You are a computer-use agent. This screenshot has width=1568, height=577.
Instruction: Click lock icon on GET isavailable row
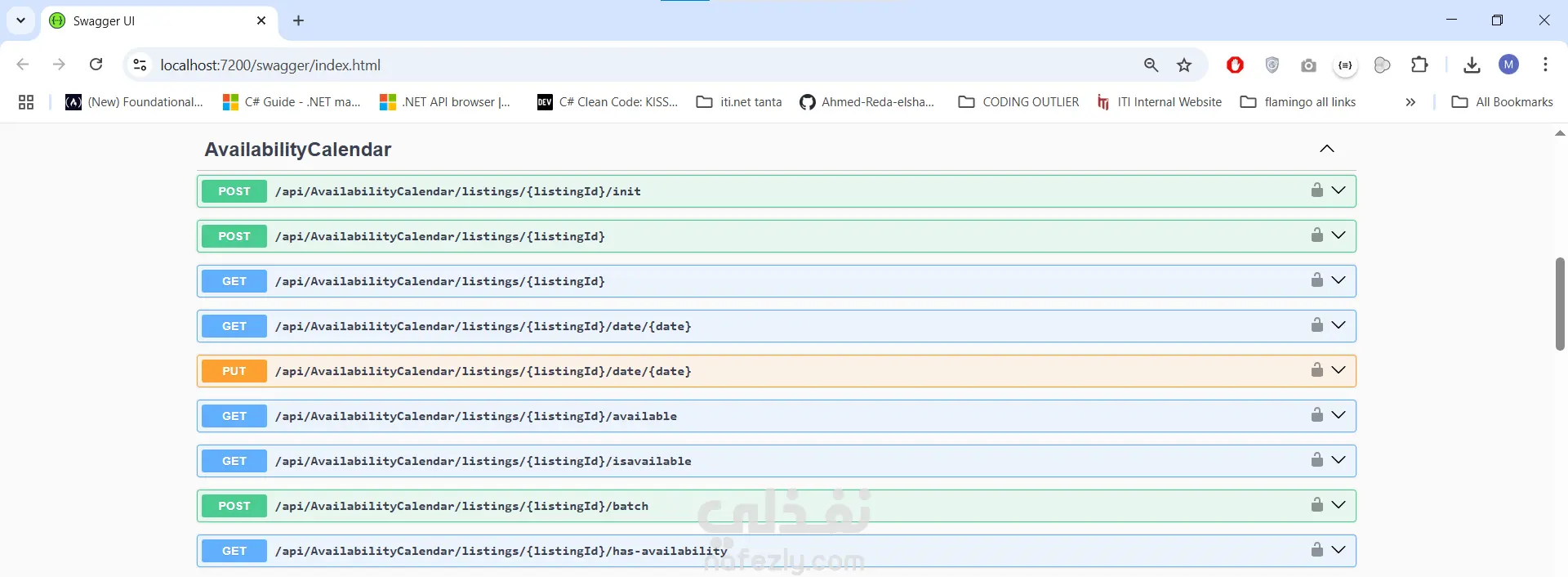point(1316,460)
